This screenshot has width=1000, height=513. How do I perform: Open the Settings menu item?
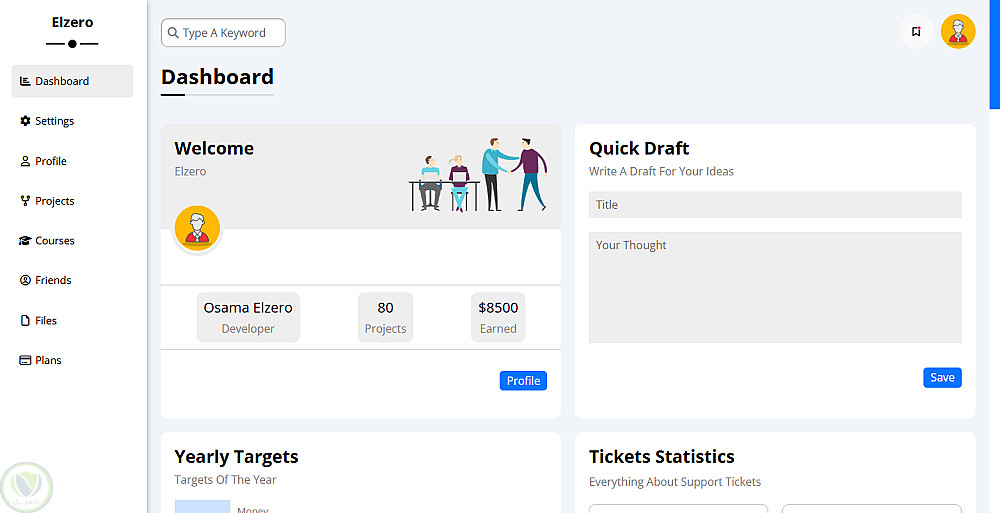click(54, 121)
